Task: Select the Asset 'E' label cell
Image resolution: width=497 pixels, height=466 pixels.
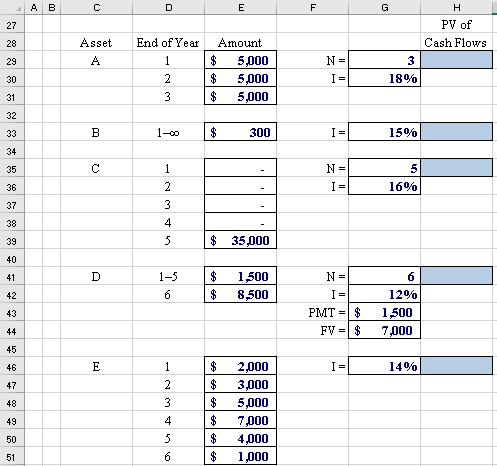Action: click(97, 366)
